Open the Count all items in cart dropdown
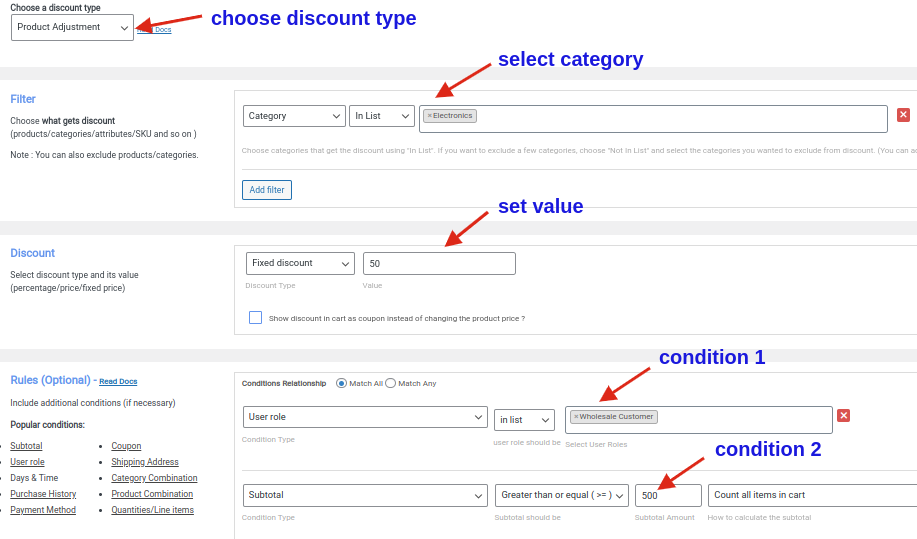 811,495
